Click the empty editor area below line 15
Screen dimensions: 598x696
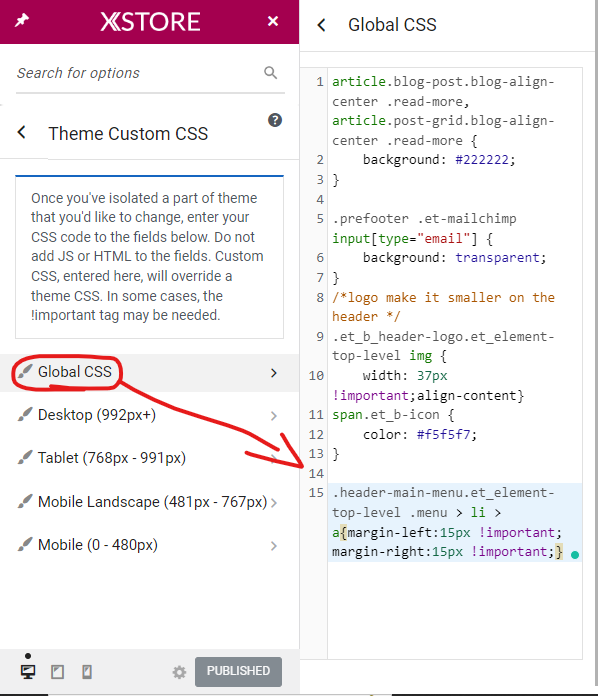(455, 610)
